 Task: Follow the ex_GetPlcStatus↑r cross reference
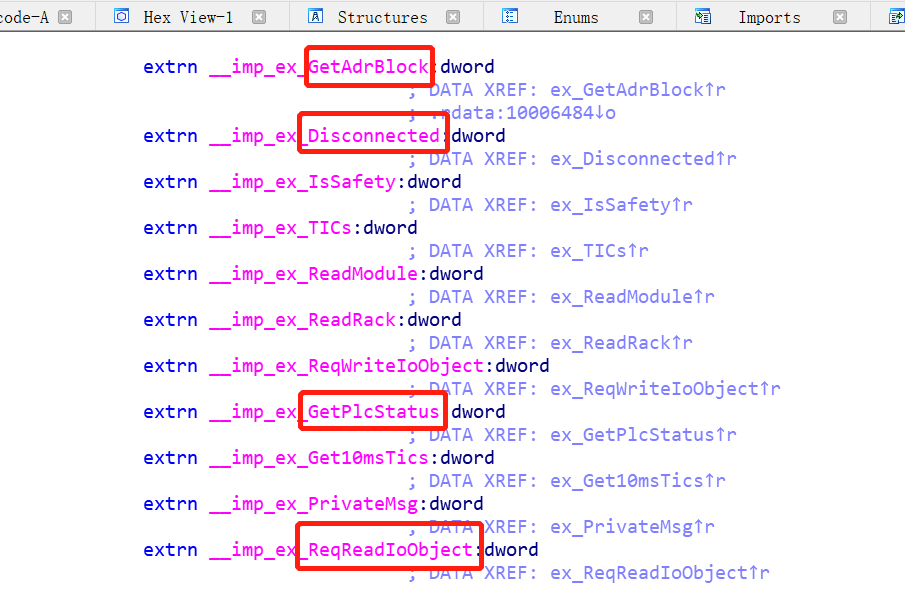[x=643, y=435]
